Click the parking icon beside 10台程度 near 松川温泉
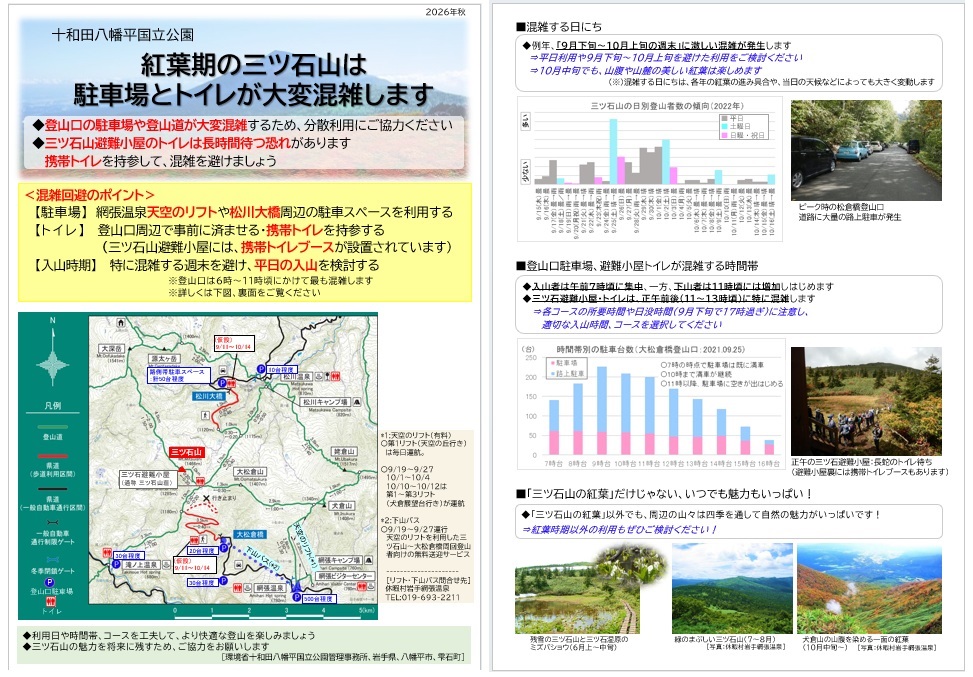 coord(261,369)
